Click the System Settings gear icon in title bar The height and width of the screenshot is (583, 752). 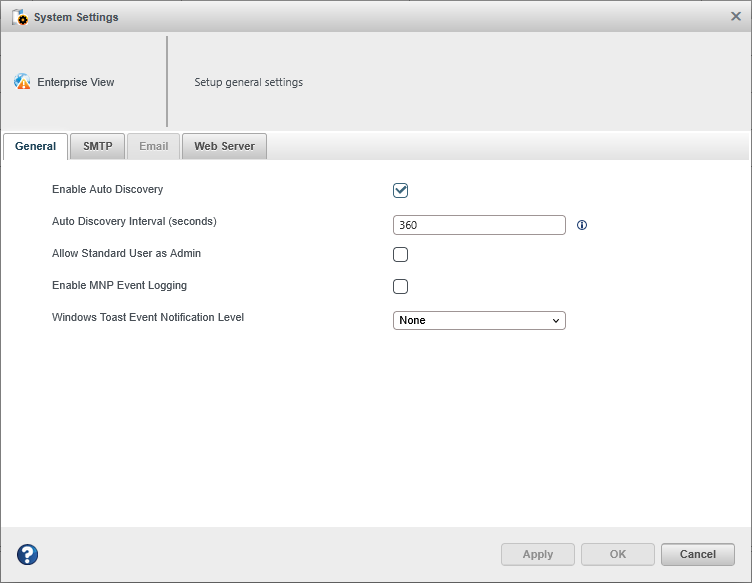point(19,17)
